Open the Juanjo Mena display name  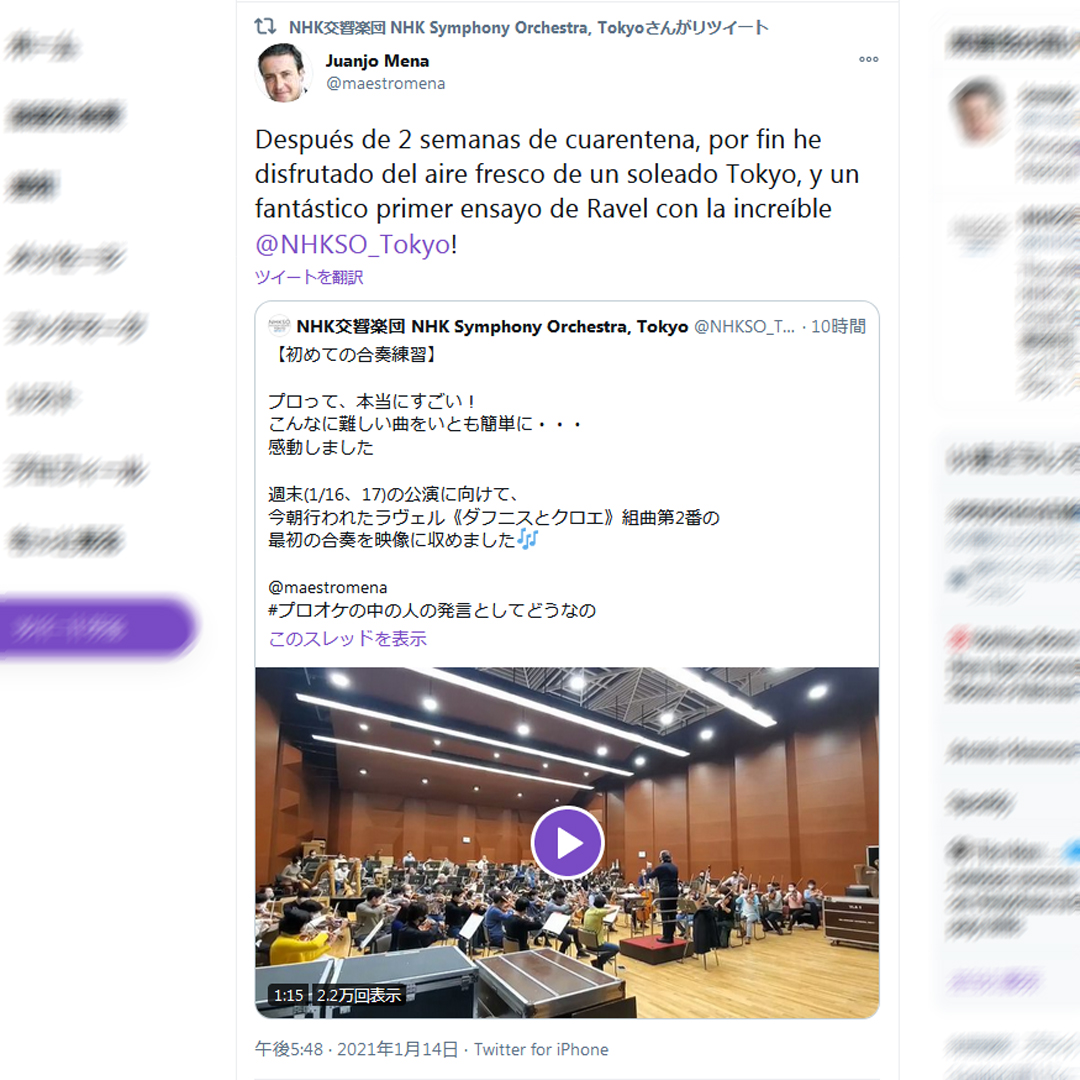[x=377, y=61]
